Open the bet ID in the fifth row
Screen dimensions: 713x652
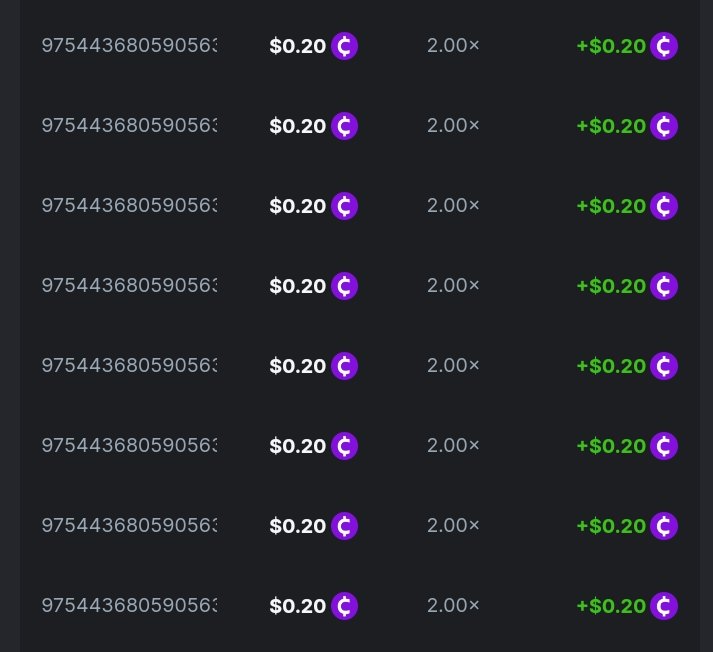(x=129, y=366)
